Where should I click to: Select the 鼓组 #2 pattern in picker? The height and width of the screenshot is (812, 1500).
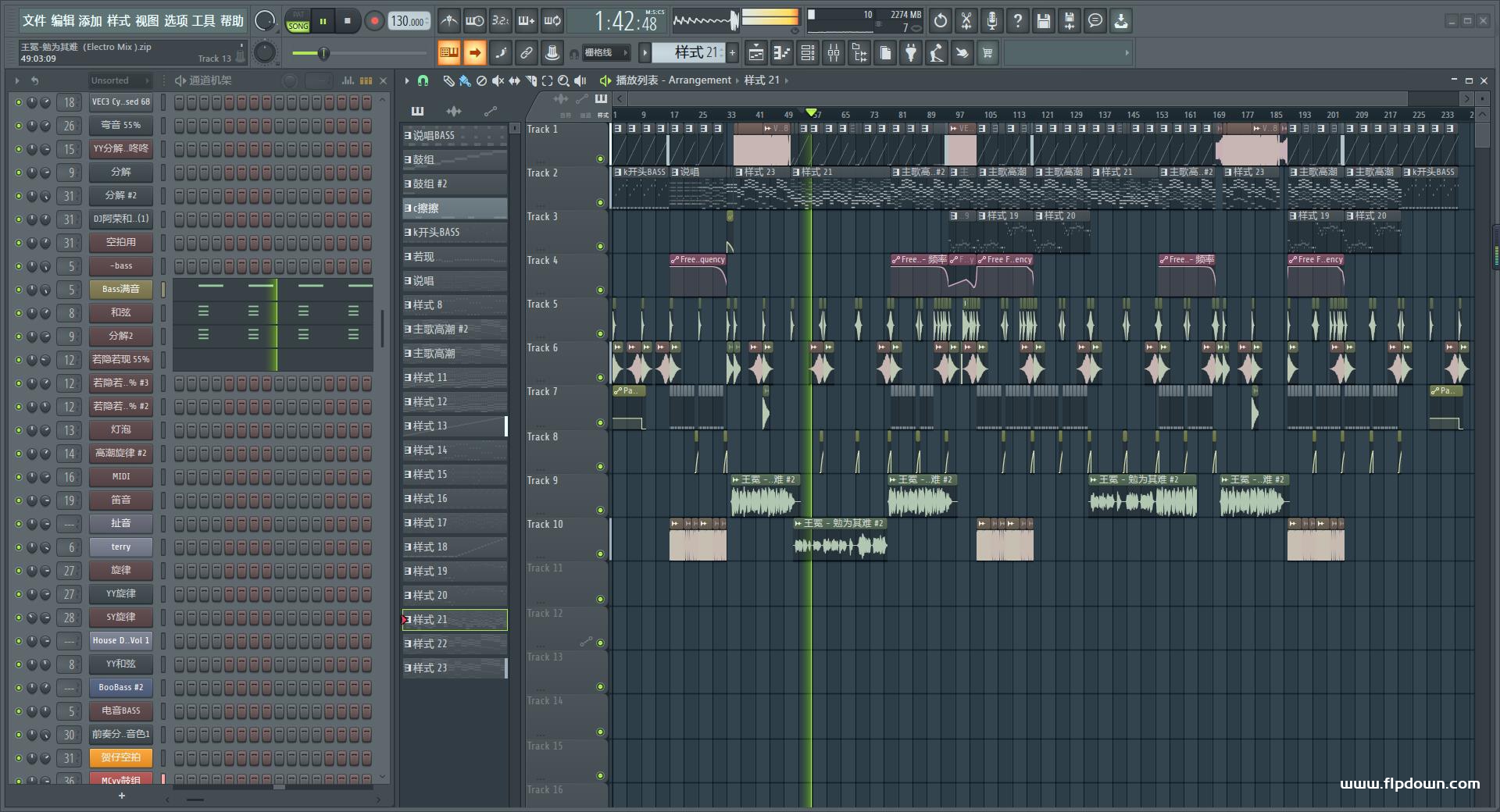455,184
